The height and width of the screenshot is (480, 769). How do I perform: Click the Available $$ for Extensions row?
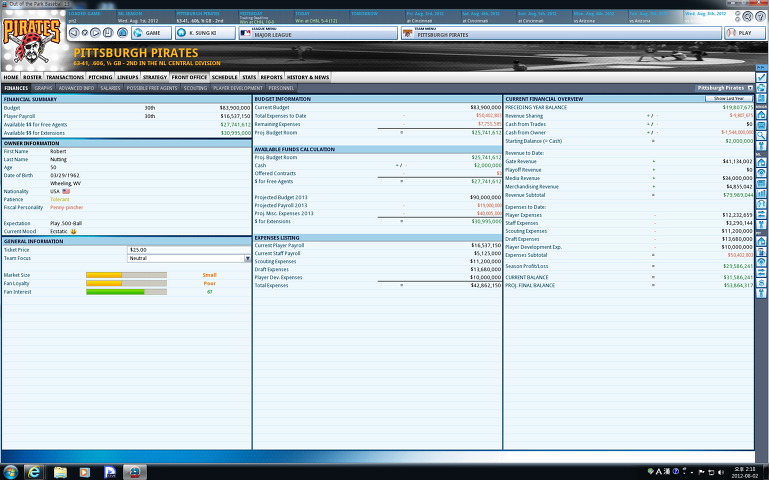click(x=127, y=133)
